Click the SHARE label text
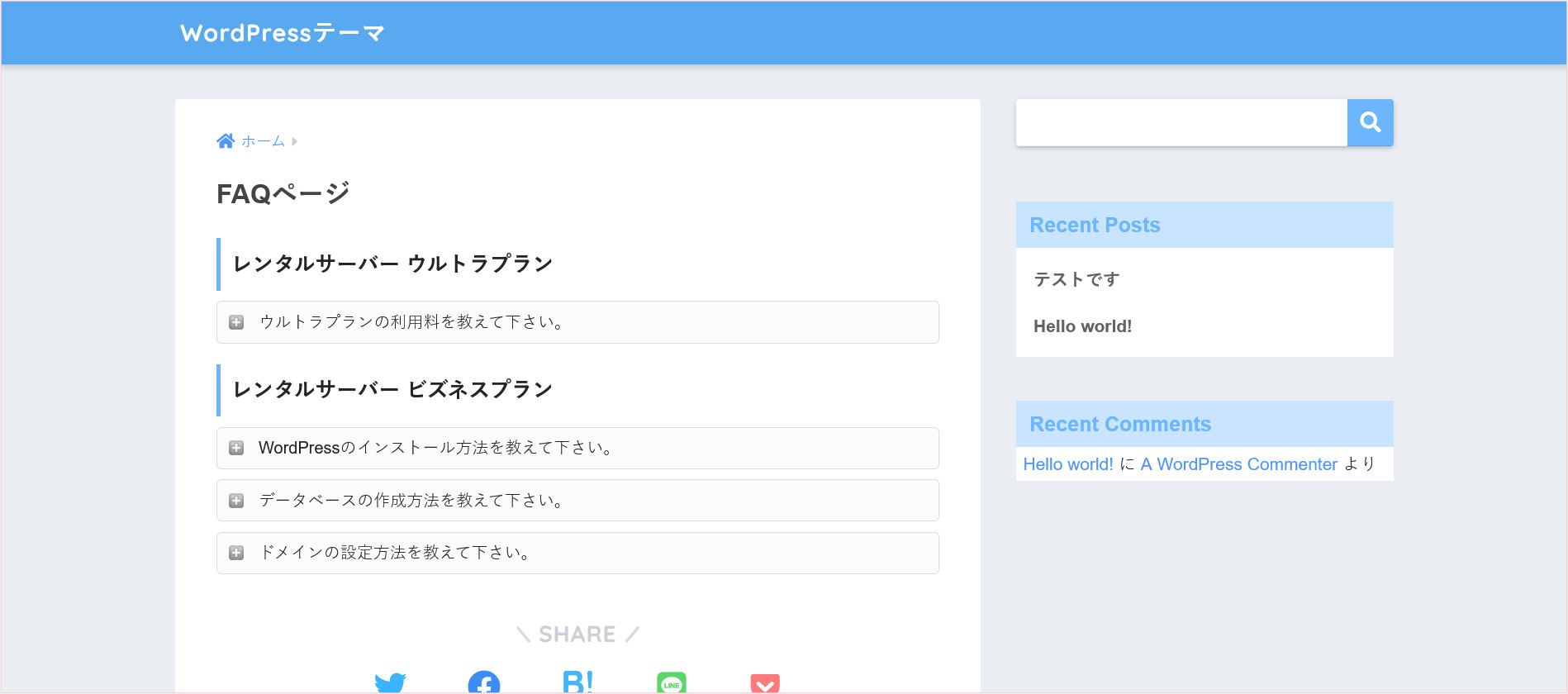The image size is (1568, 694). (577, 635)
